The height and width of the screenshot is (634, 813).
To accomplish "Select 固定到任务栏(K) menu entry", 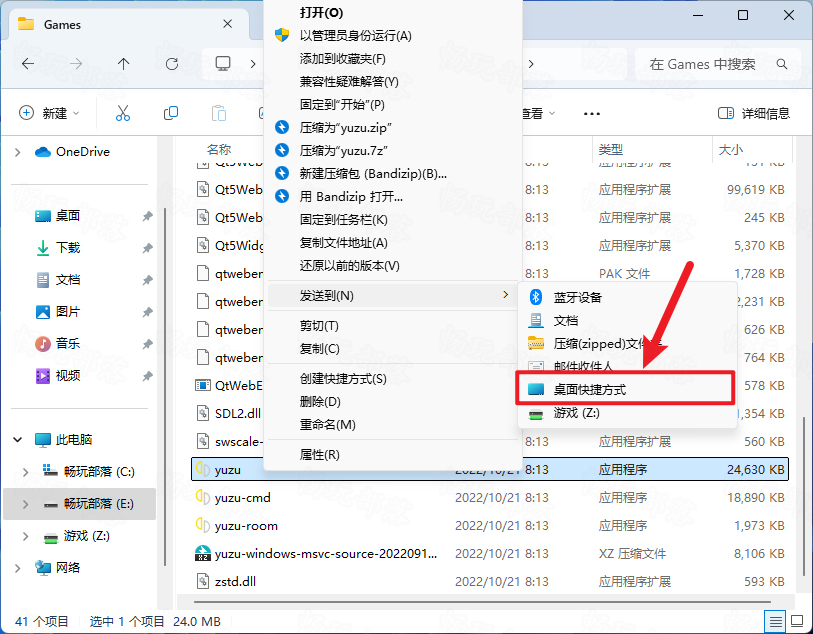I will [393, 220].
